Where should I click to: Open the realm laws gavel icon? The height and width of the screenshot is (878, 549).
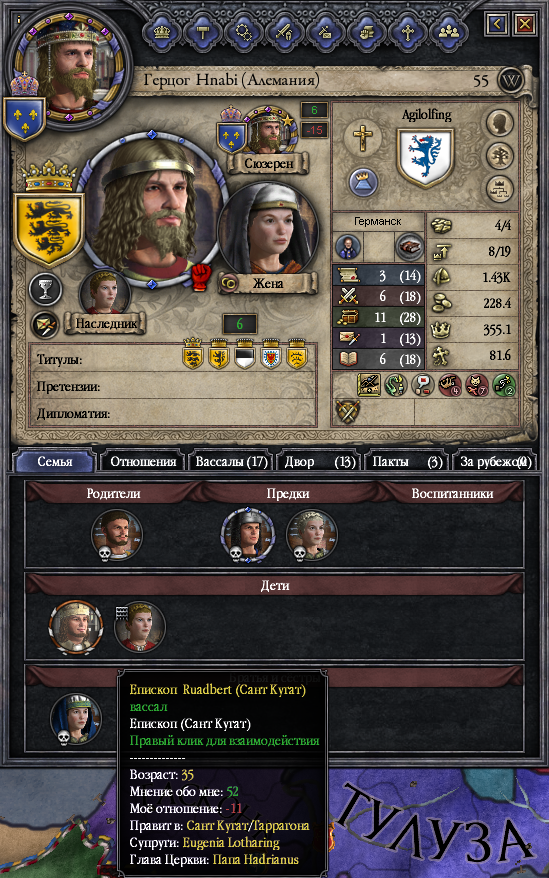click(x=202, y=30)
